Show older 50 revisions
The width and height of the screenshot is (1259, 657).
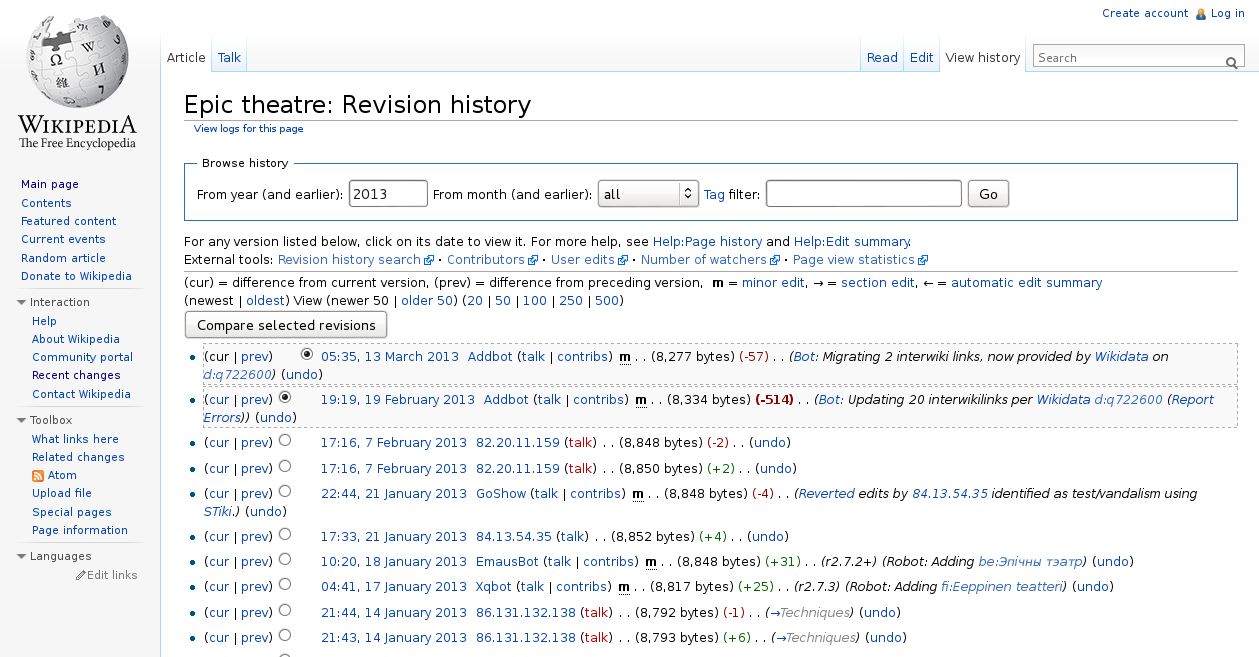click(x=427, y=301)
